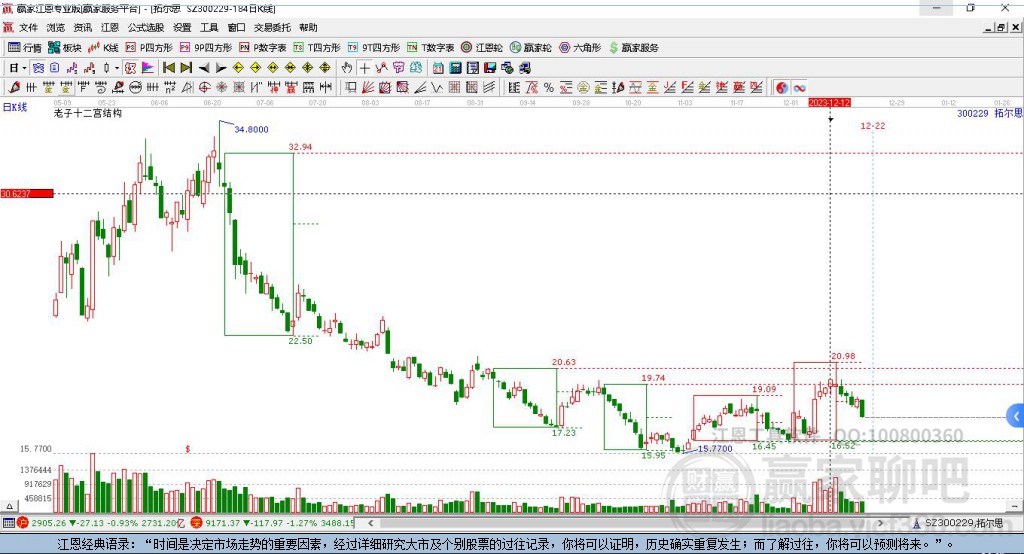Open the calculator icon

coord(455,68)
